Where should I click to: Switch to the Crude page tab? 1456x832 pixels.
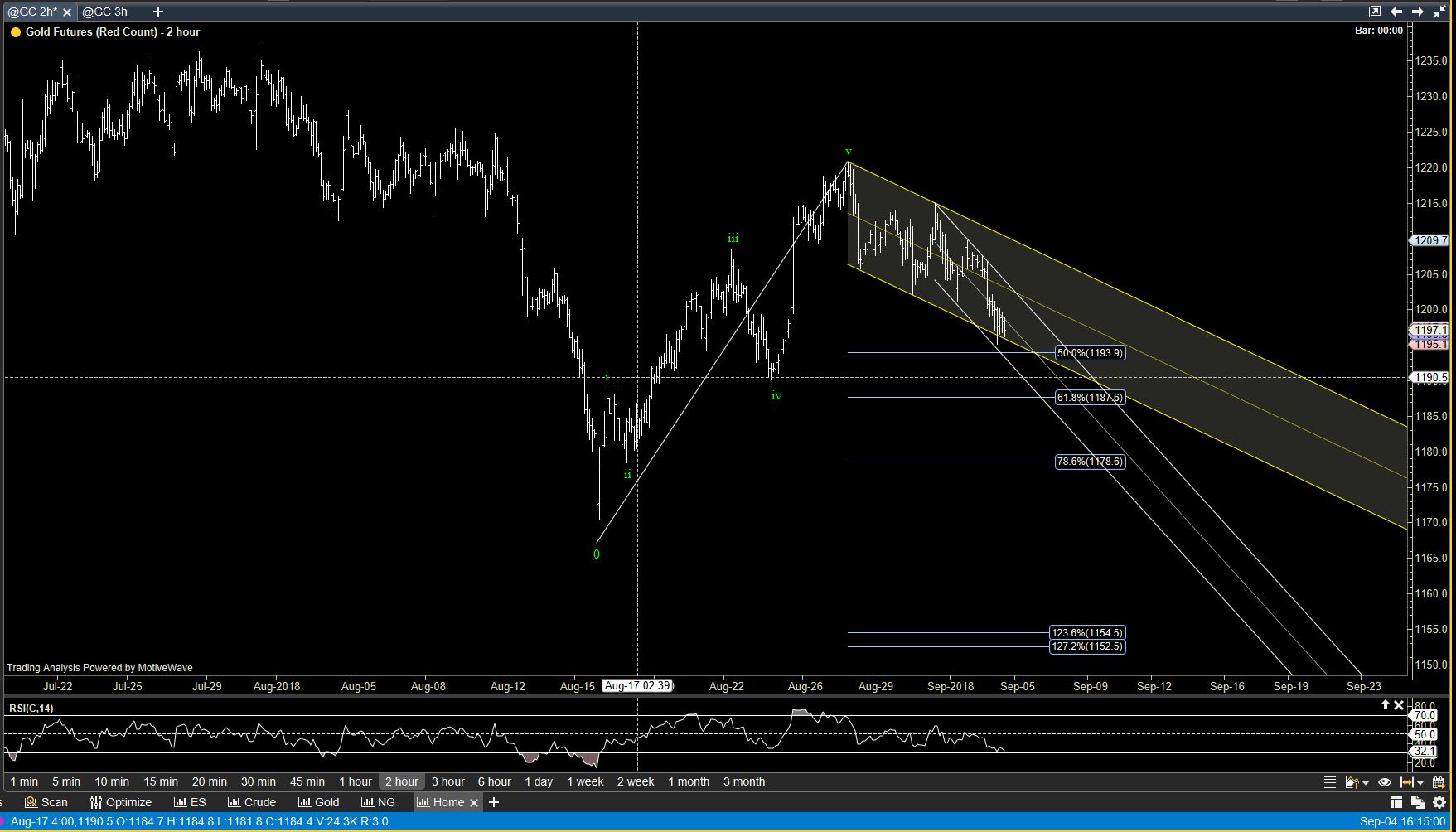pyautogui.click(x=252, y=802)
